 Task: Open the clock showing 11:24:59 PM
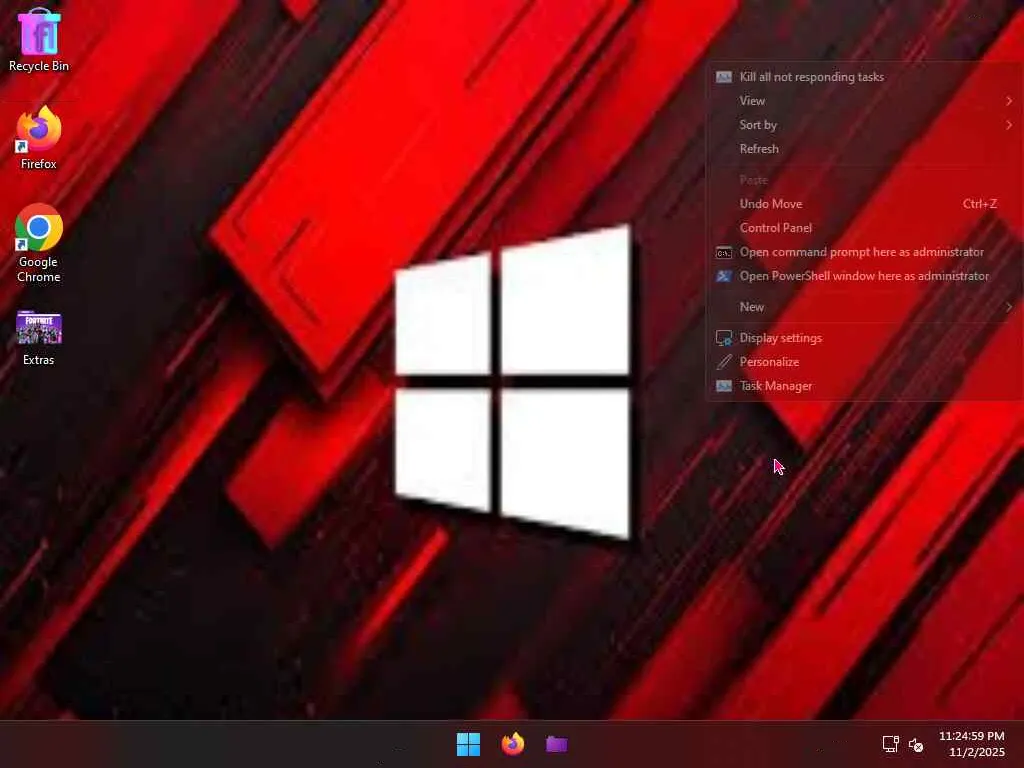tap(972, 736)
